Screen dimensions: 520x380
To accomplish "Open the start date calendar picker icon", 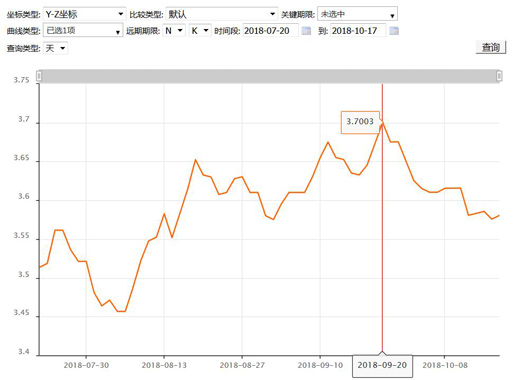I will tap(306, 31).
